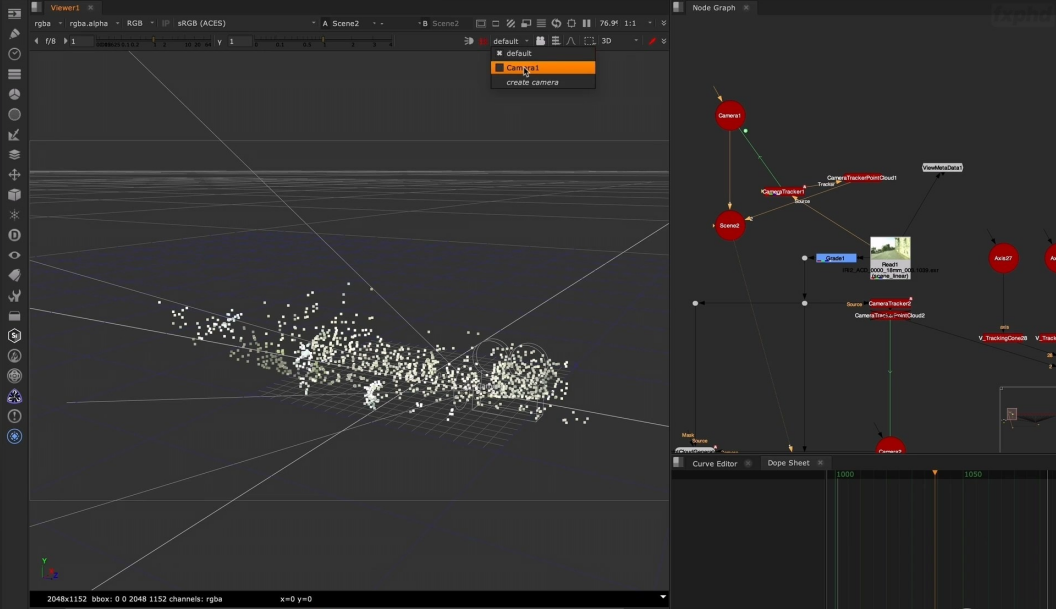
Task: Open the Transform nodes move icon
Action: coord(14,174)
